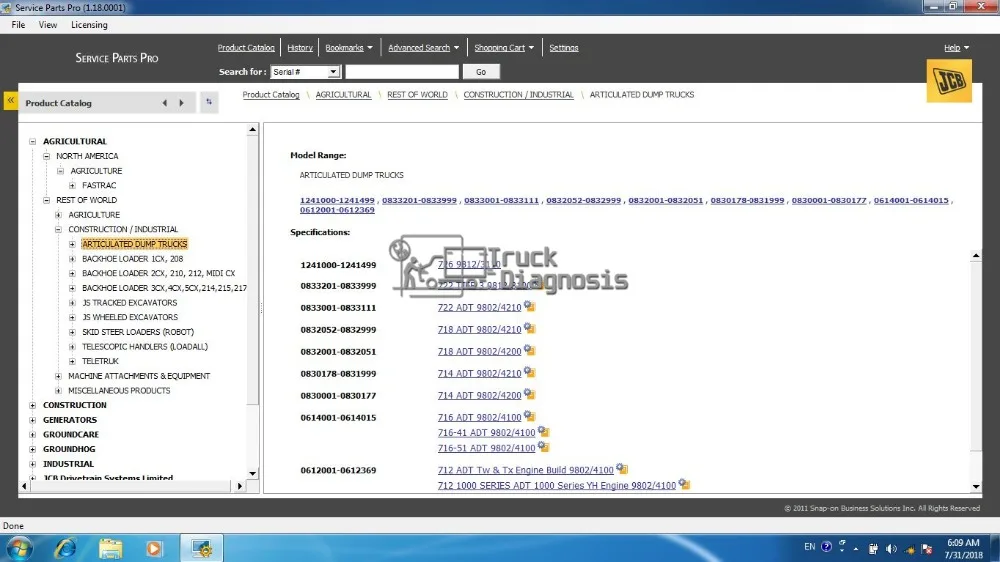Select TELESCOPIC HANDLERS (LOADALL) tree item

point(145,347)
